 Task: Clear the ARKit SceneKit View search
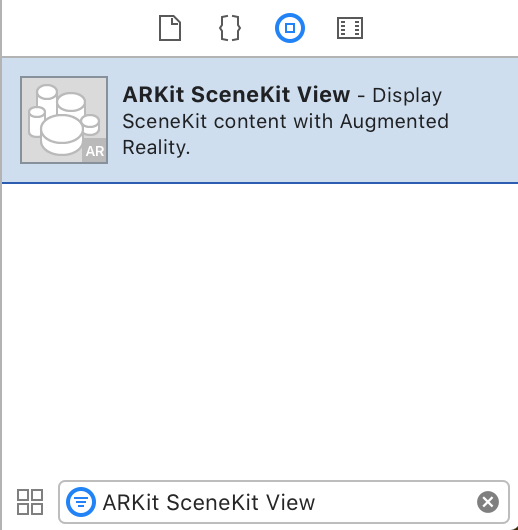click(x=488, y=502)
